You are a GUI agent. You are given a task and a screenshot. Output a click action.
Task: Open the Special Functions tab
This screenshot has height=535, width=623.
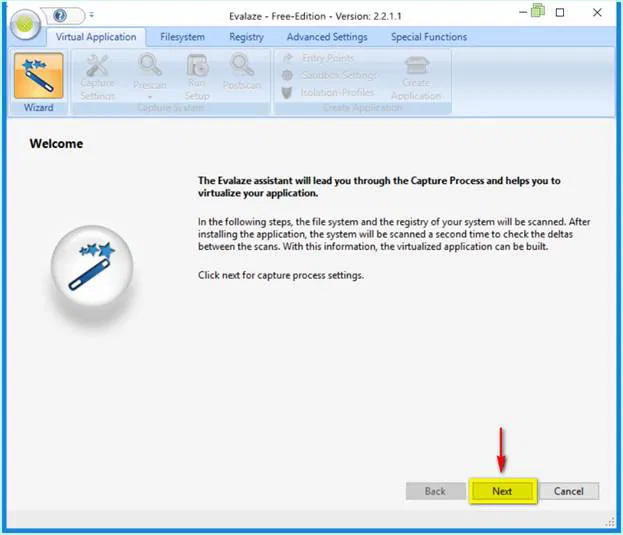[429, 37]
